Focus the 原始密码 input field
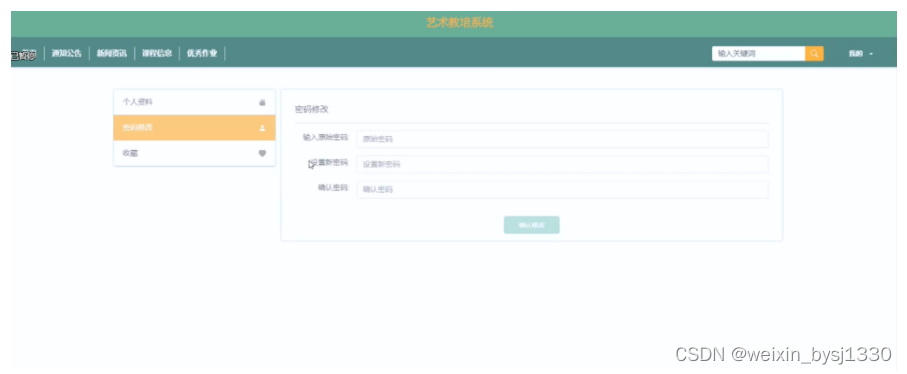907x374 pixels. pyautogui.click(x=562, y=139)
